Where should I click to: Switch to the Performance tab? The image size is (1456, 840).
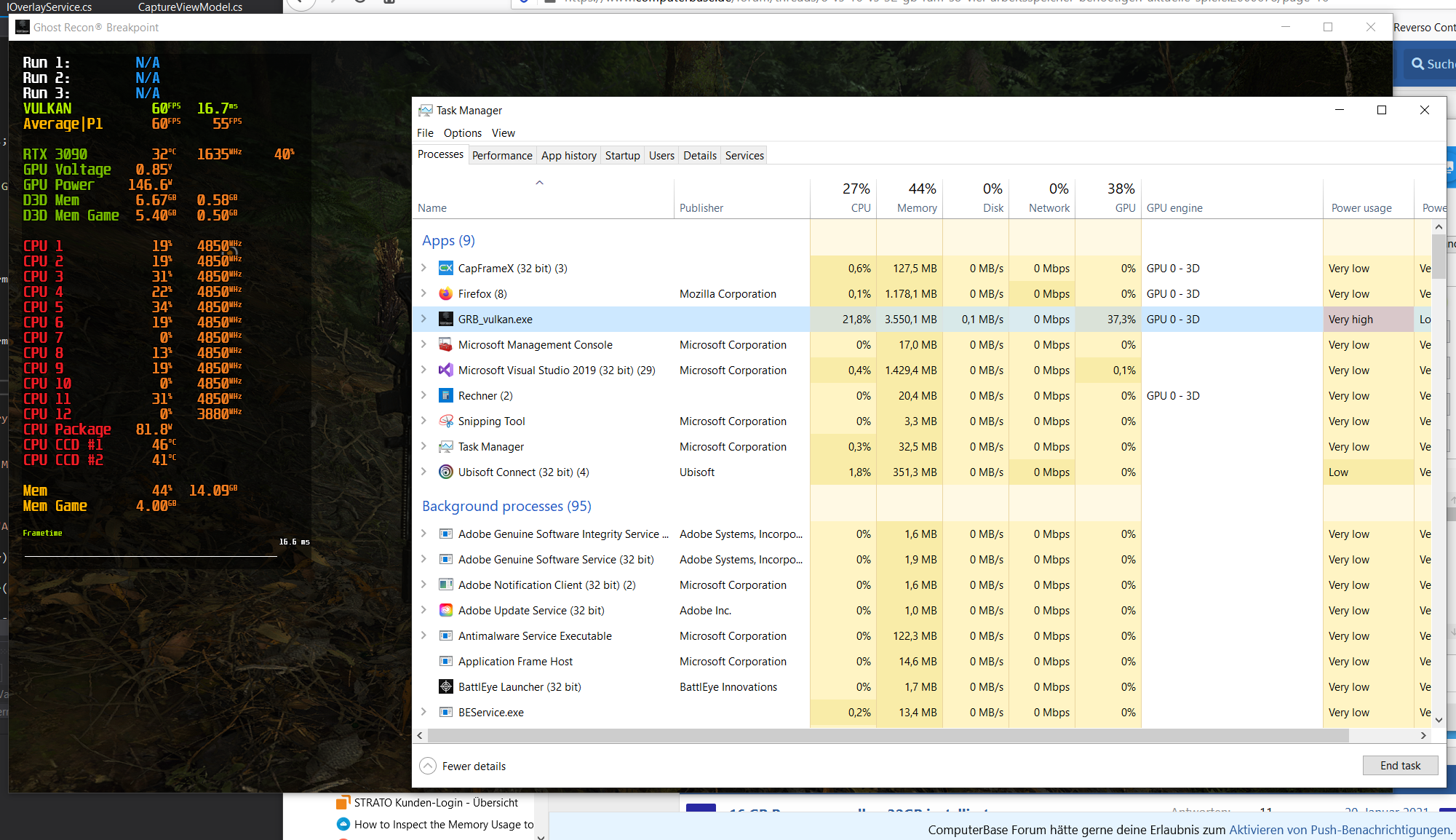coord(502,156)
